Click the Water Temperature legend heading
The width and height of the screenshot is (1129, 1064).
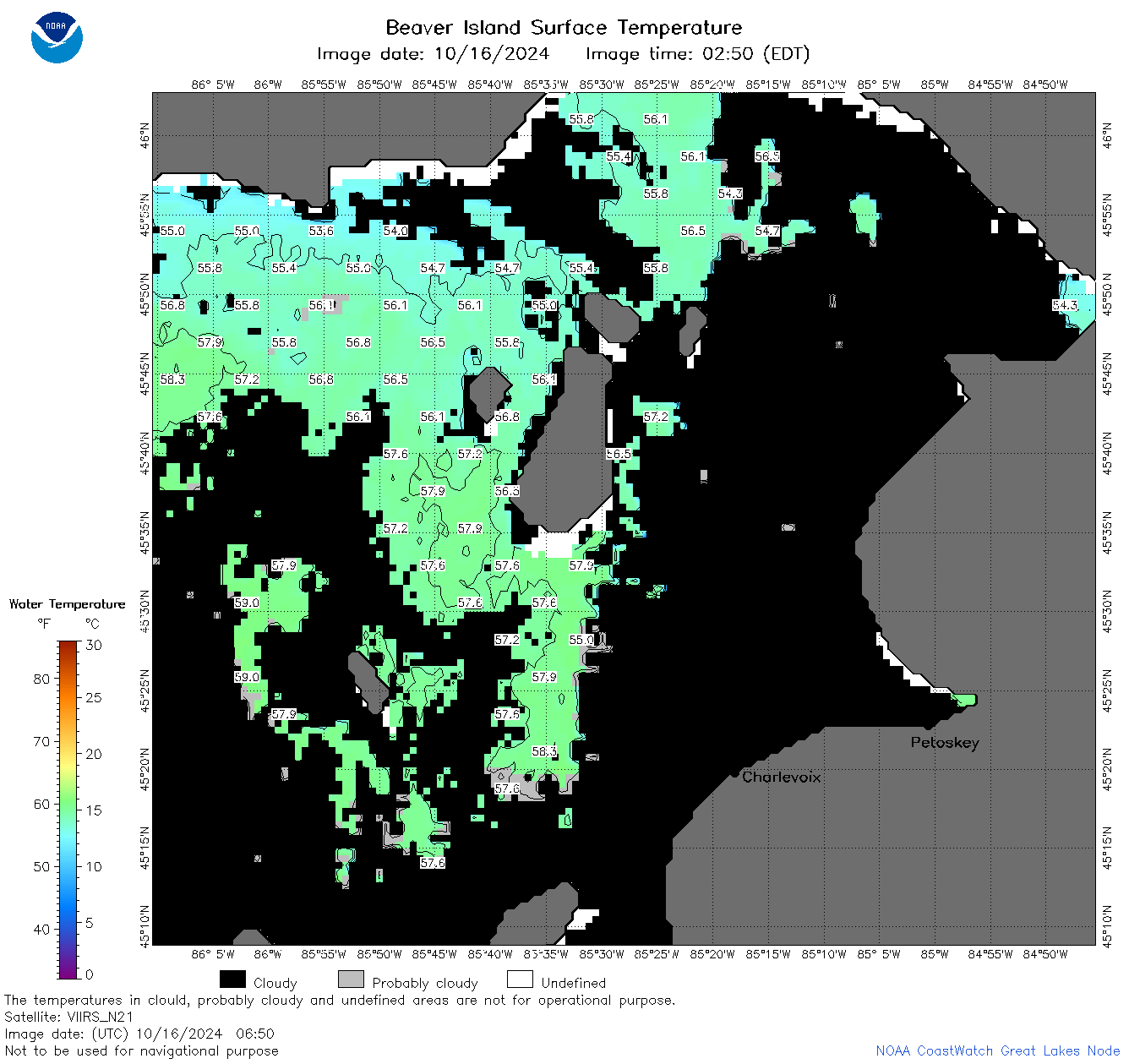[67, 604]
